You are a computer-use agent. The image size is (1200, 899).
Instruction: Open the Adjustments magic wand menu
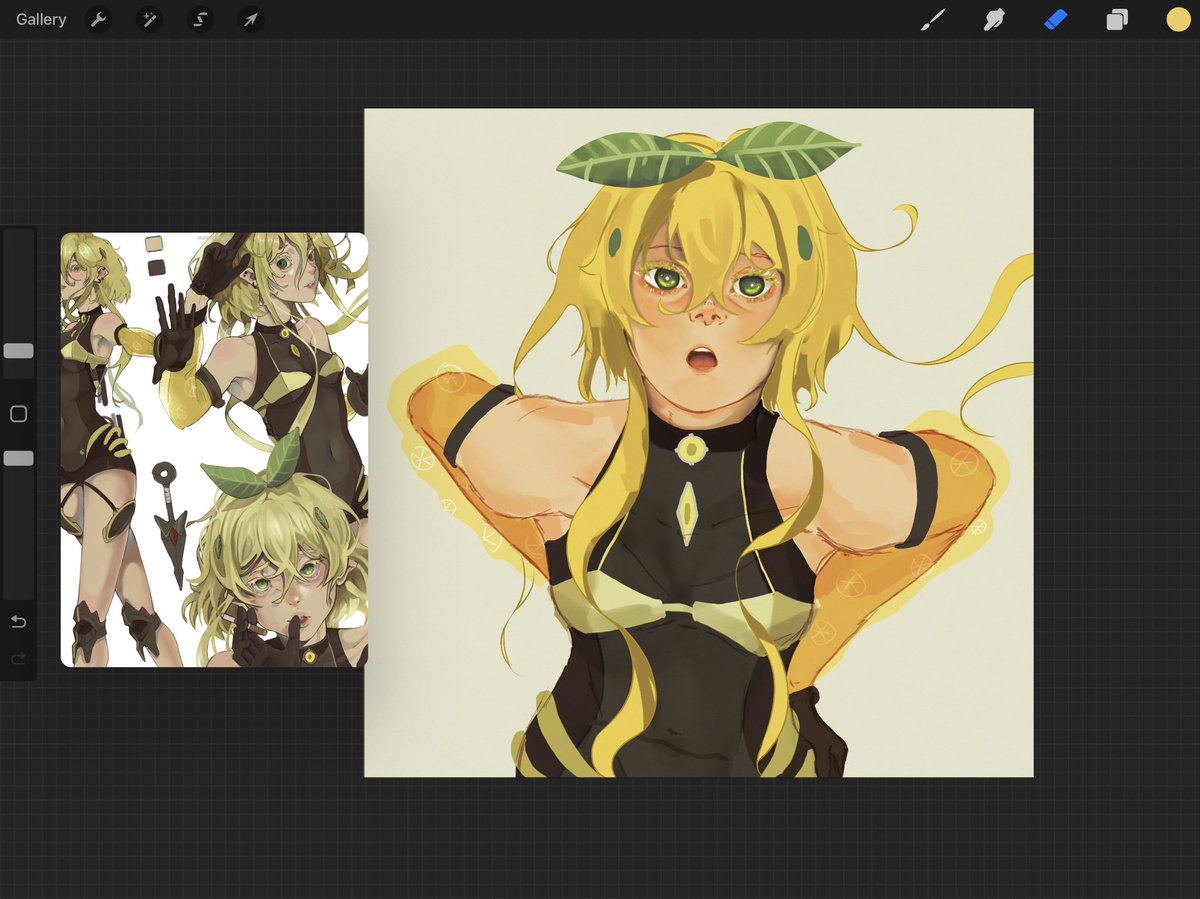coord(149,19)
